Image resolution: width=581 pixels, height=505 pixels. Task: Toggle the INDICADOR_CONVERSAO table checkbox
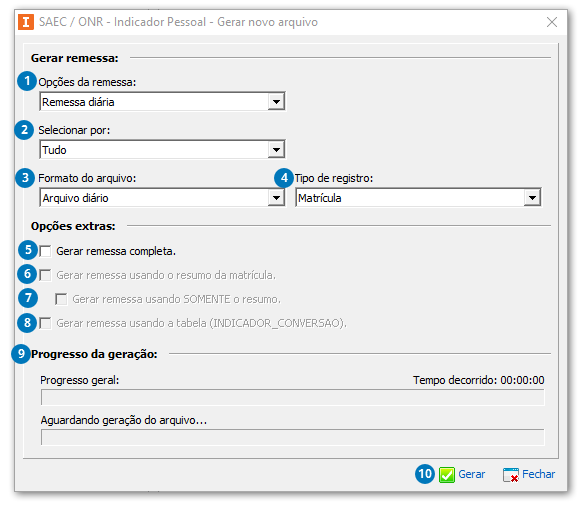[x=46, y=323]
